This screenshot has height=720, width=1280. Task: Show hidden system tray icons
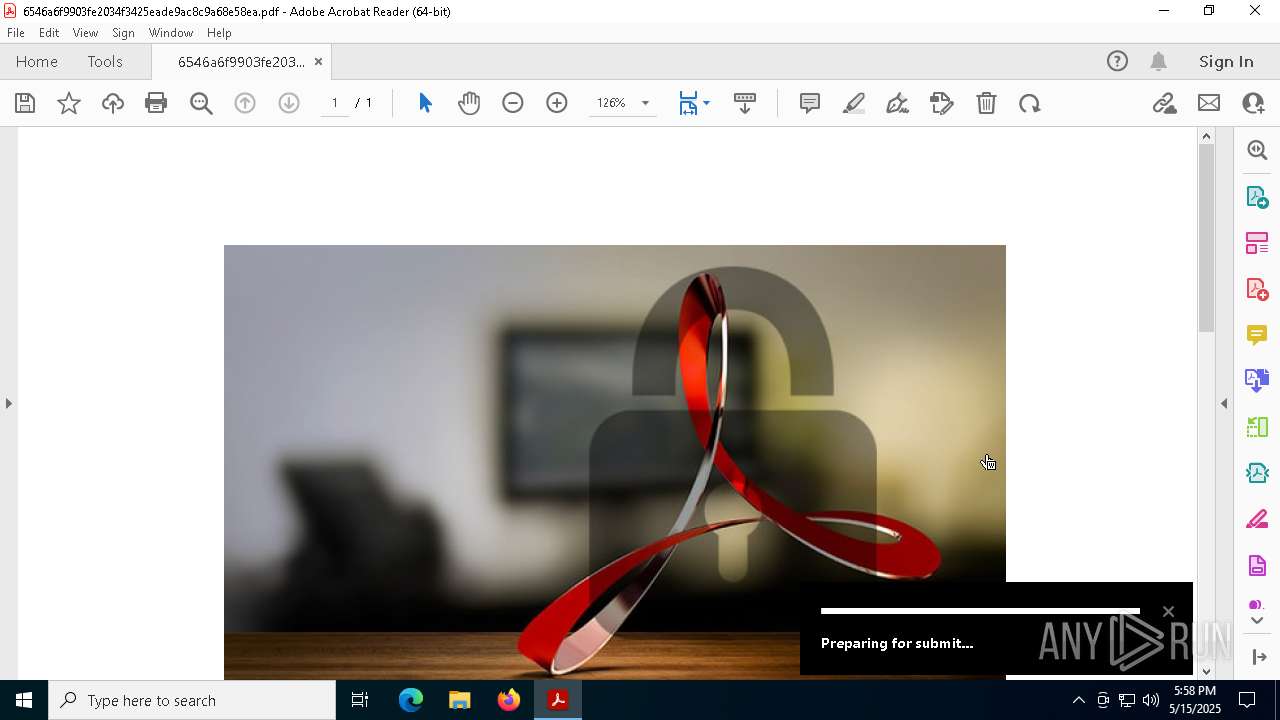[1078, 700]
